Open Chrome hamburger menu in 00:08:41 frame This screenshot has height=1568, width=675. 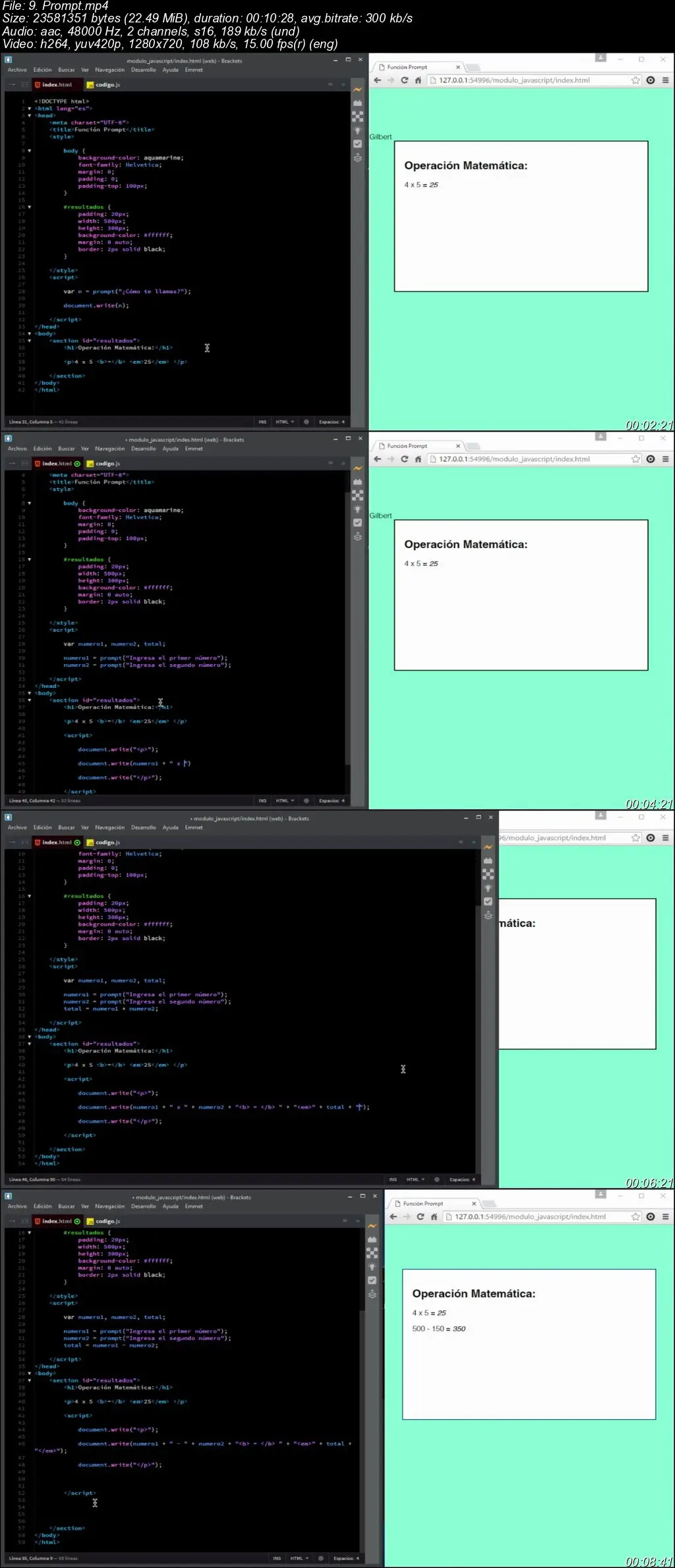[x=665, y=1217]
